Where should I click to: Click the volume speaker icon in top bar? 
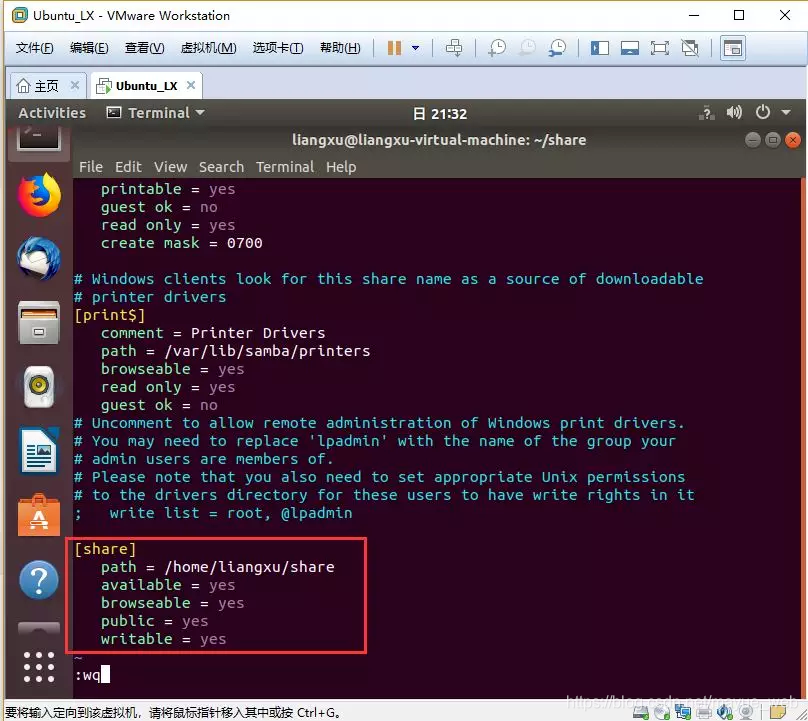click(x=734, y=112)
